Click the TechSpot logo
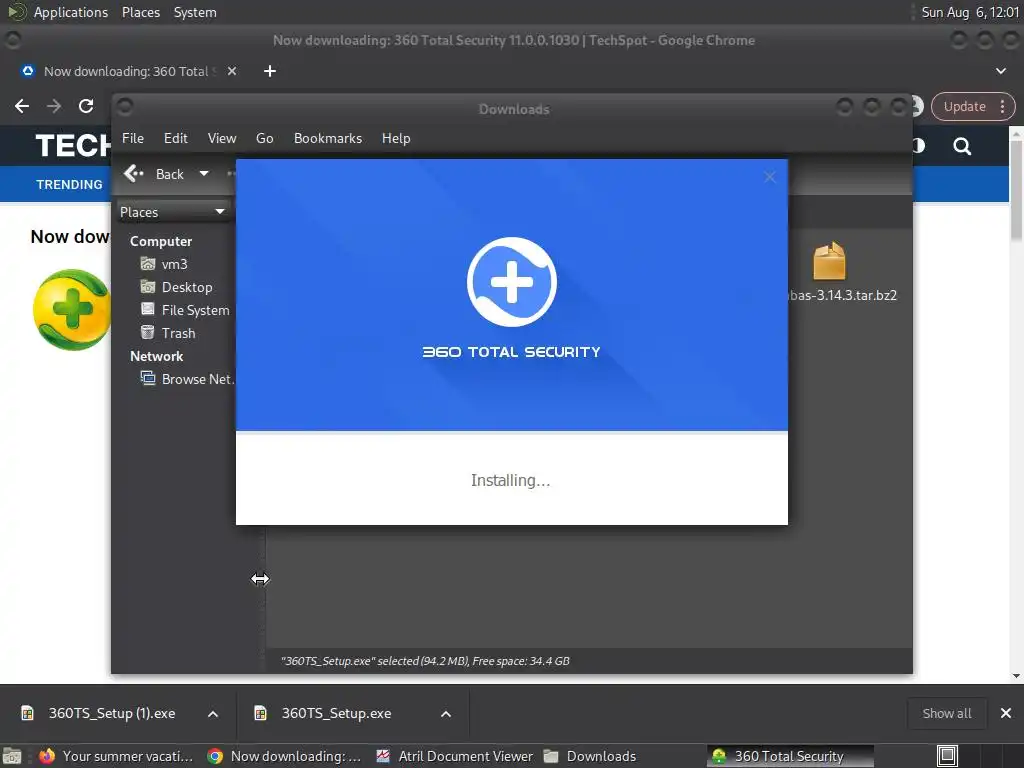 pos(73,146)
